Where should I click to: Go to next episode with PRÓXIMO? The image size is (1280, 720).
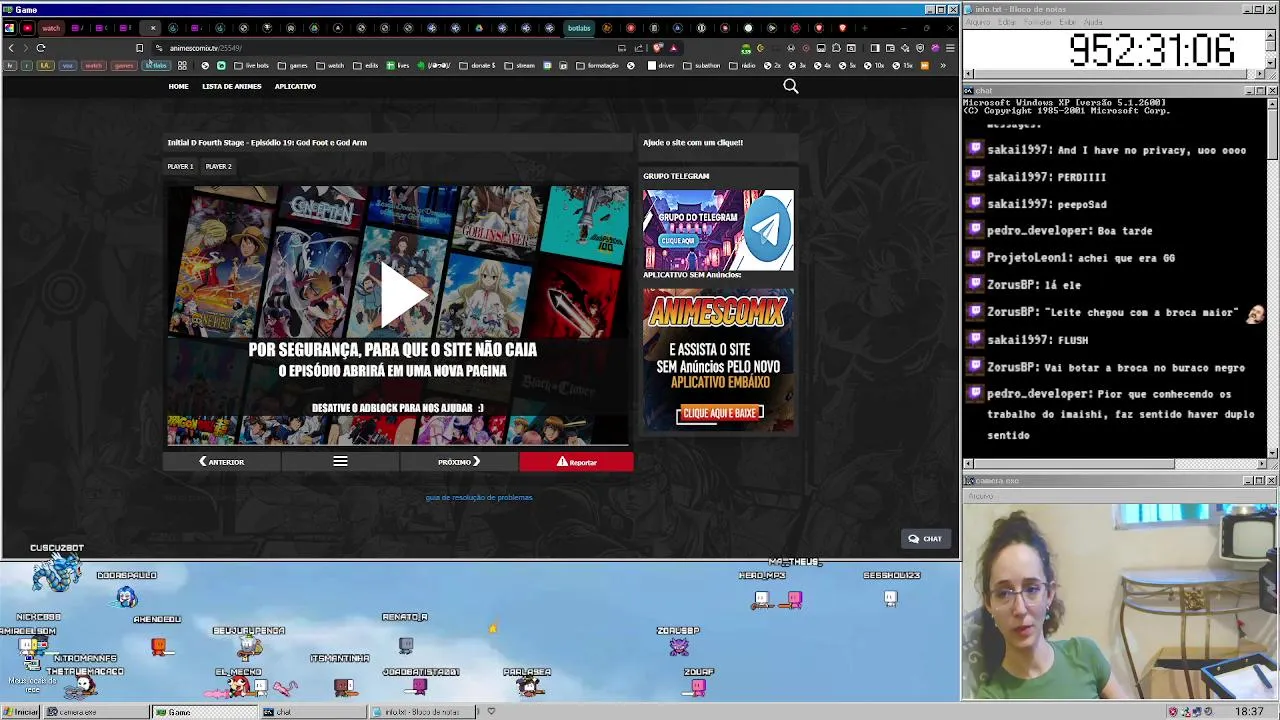[459, 462]
